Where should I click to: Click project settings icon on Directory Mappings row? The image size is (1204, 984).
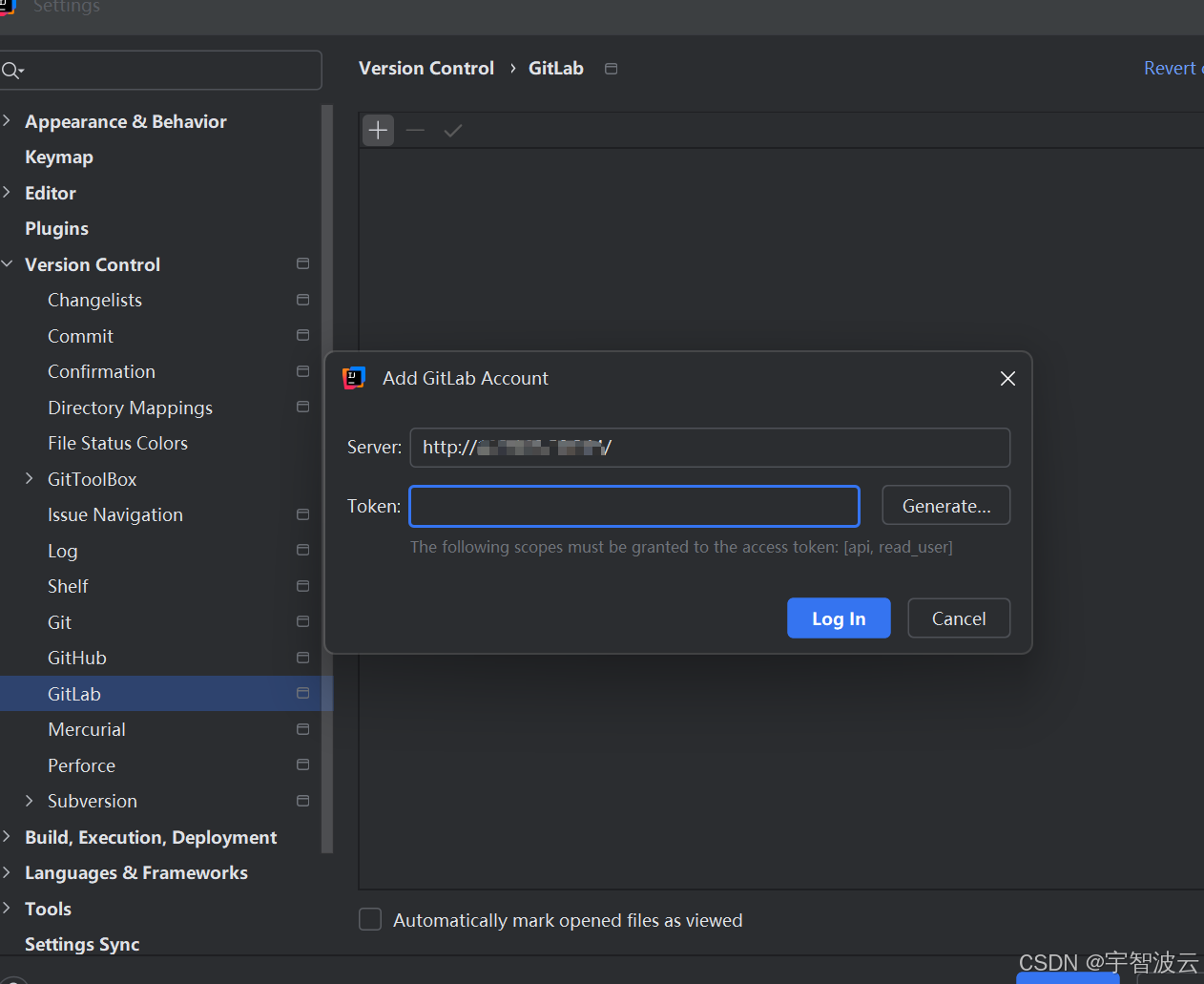tap(303, 407)
